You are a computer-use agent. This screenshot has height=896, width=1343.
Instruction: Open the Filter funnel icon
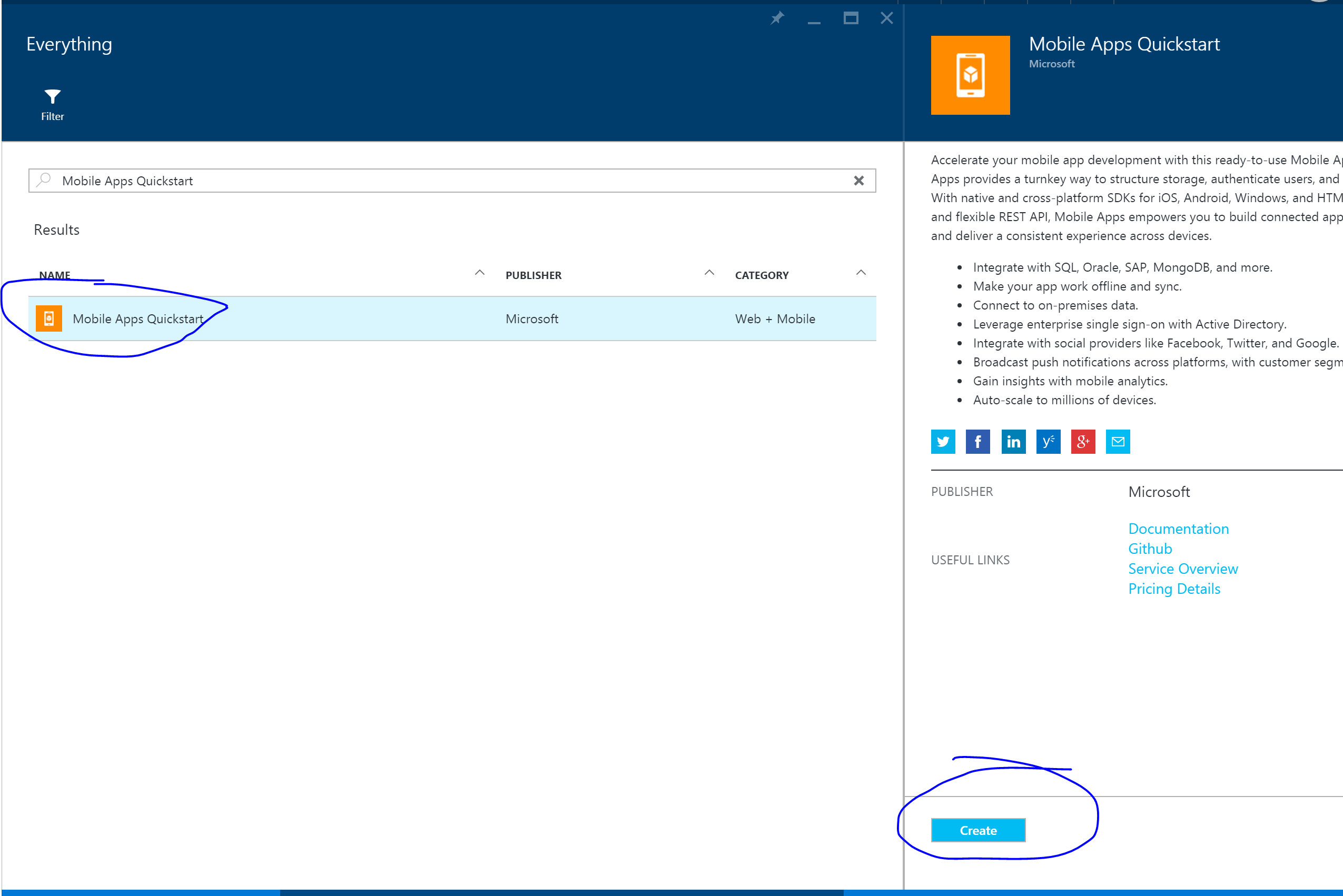(52, 96)
